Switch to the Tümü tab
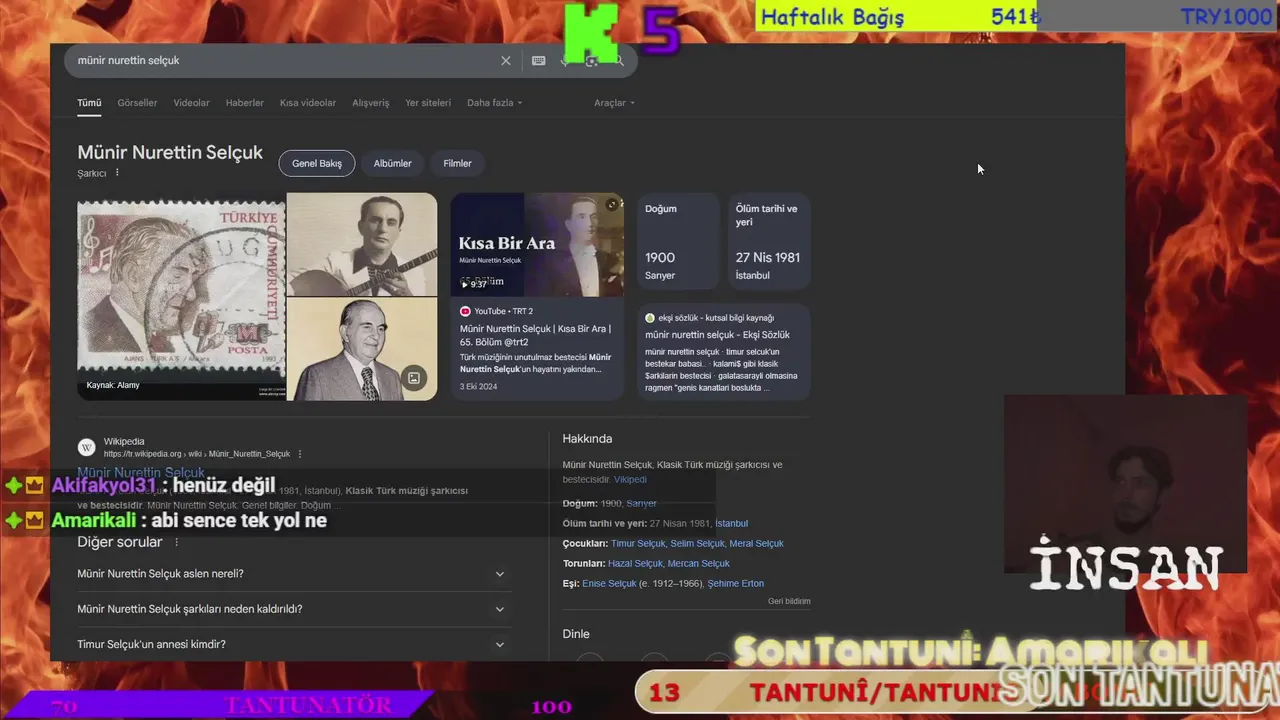The width and height of the screenshot is (1280, 720). tap(89, 103)
